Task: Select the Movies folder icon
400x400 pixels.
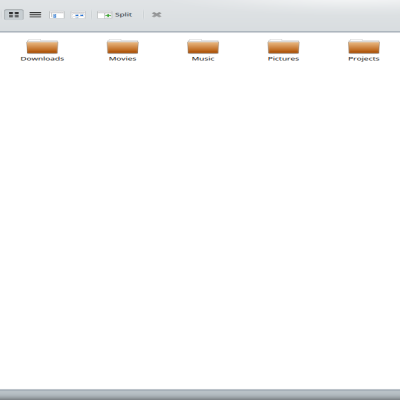Action: tap(123, 47)
